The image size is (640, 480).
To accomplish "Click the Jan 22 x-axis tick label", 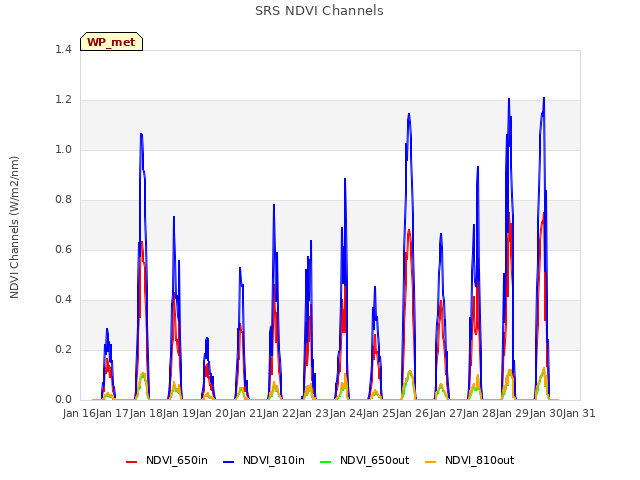I will 279,413.
